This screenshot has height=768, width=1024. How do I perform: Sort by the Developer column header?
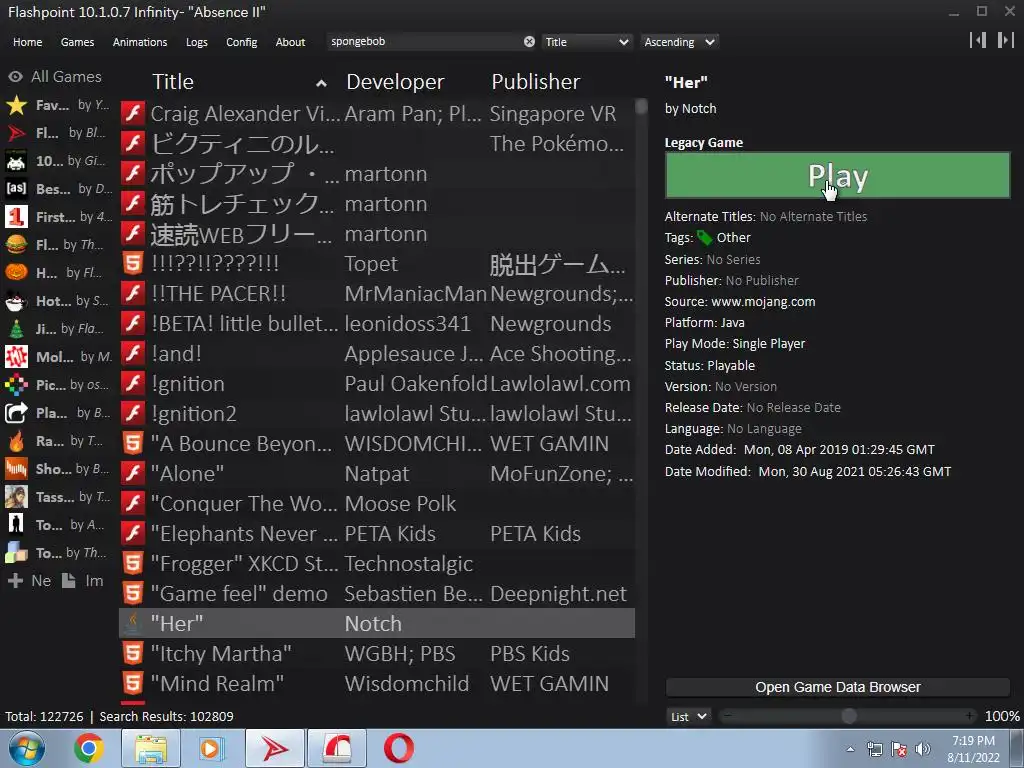[x=395, y=82]
